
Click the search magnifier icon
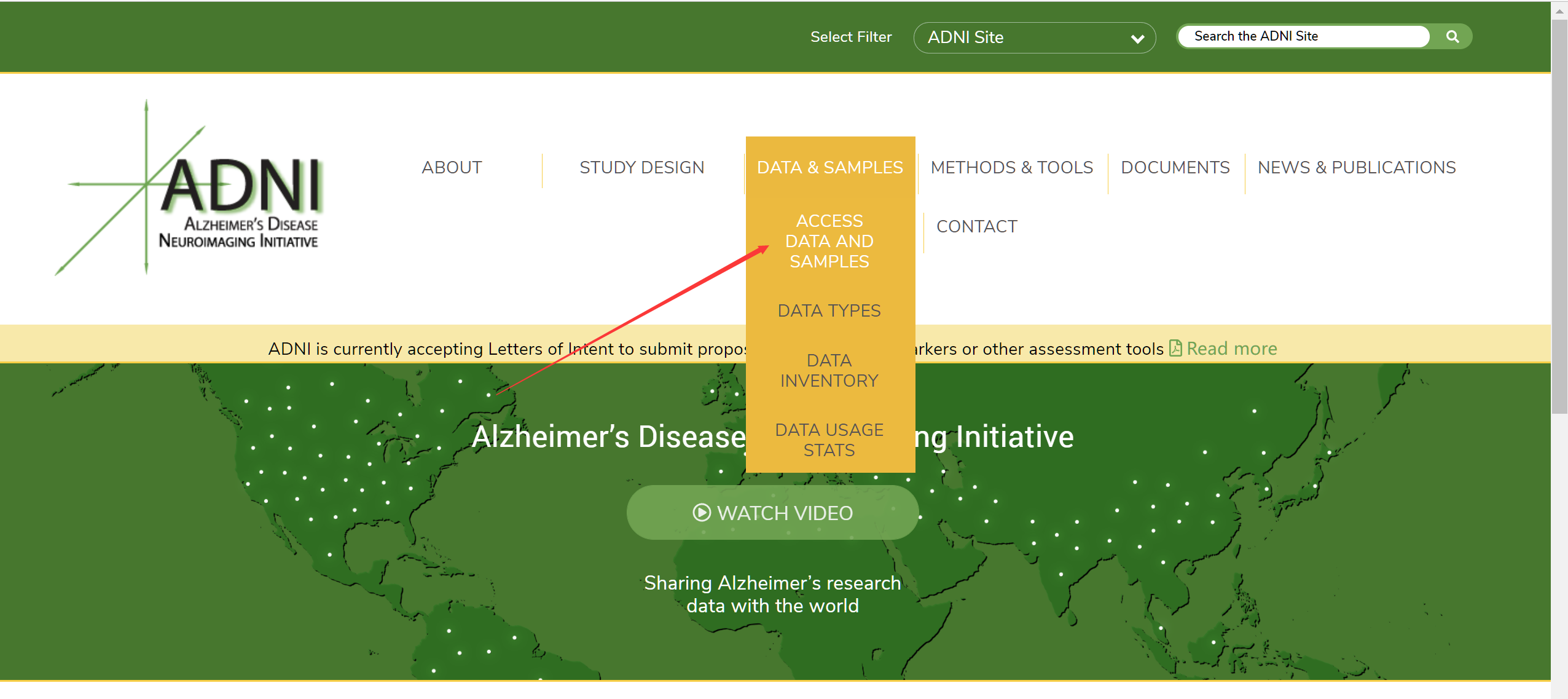(x=1452, y=36)
